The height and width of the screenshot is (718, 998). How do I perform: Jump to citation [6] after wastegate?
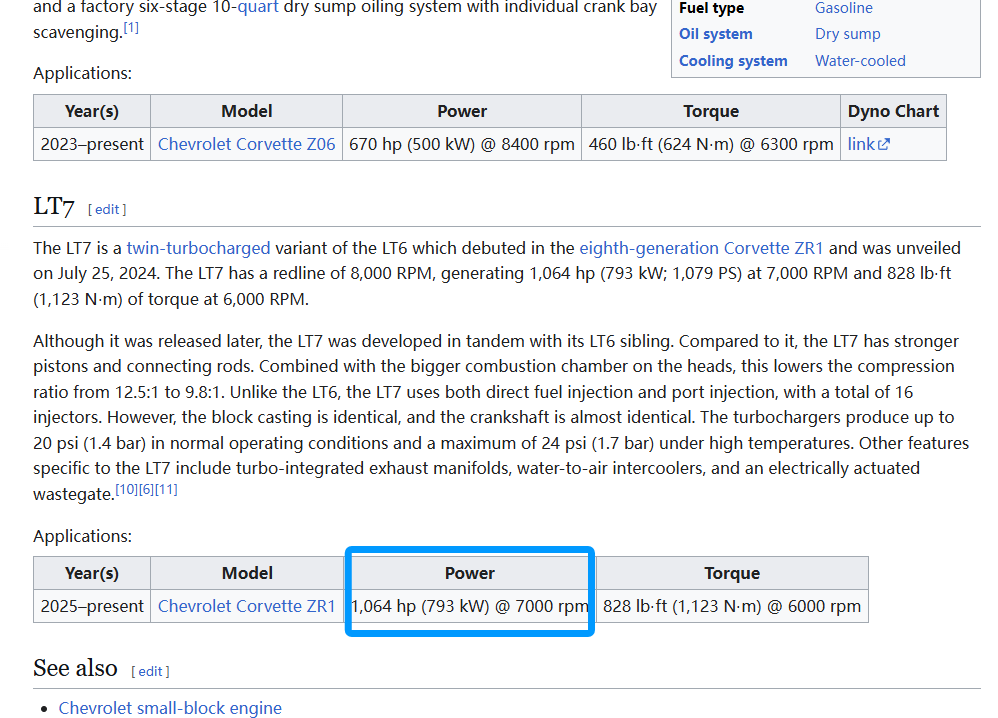[x=146, y=489]
